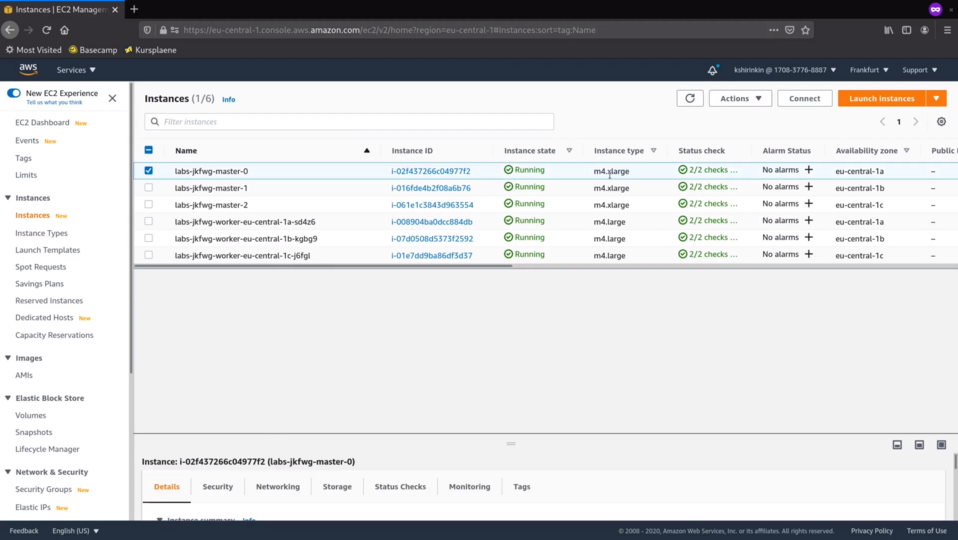This screenshot has width=958, height=540.
Task: Collapse the Images sidebar section
Action: point(8,358)
